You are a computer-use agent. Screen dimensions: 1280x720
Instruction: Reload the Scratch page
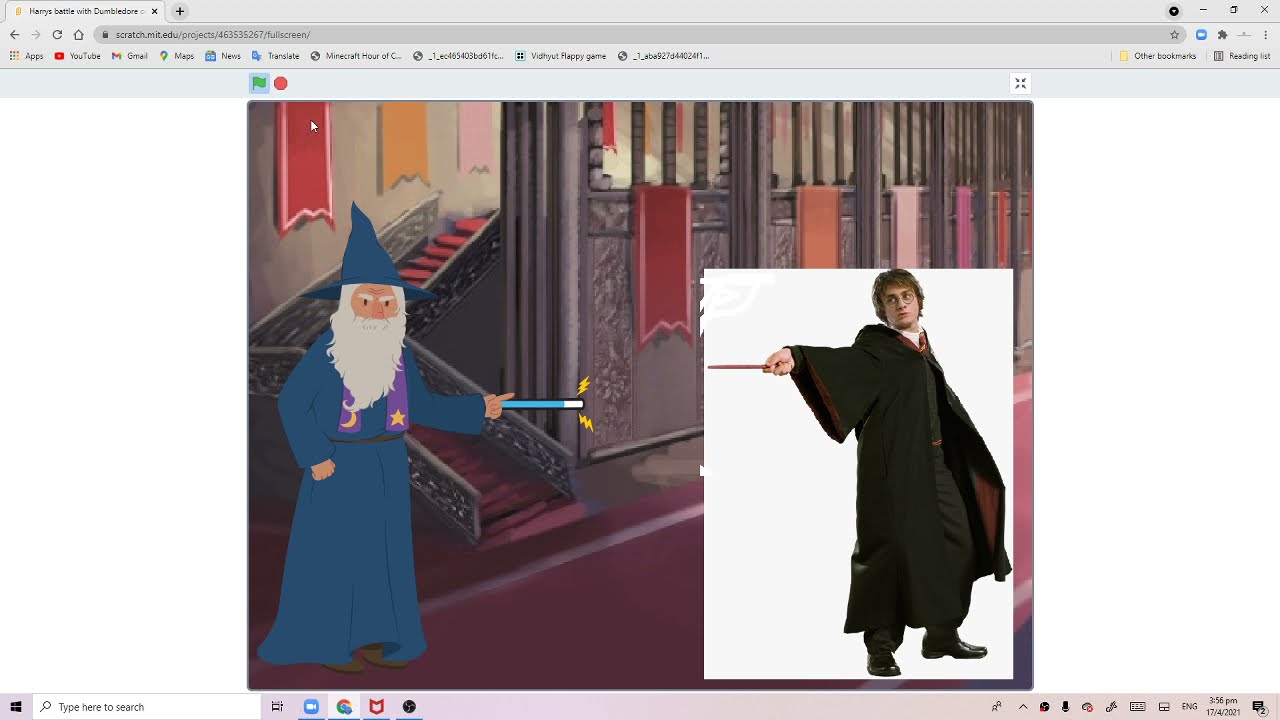point(57,34)
